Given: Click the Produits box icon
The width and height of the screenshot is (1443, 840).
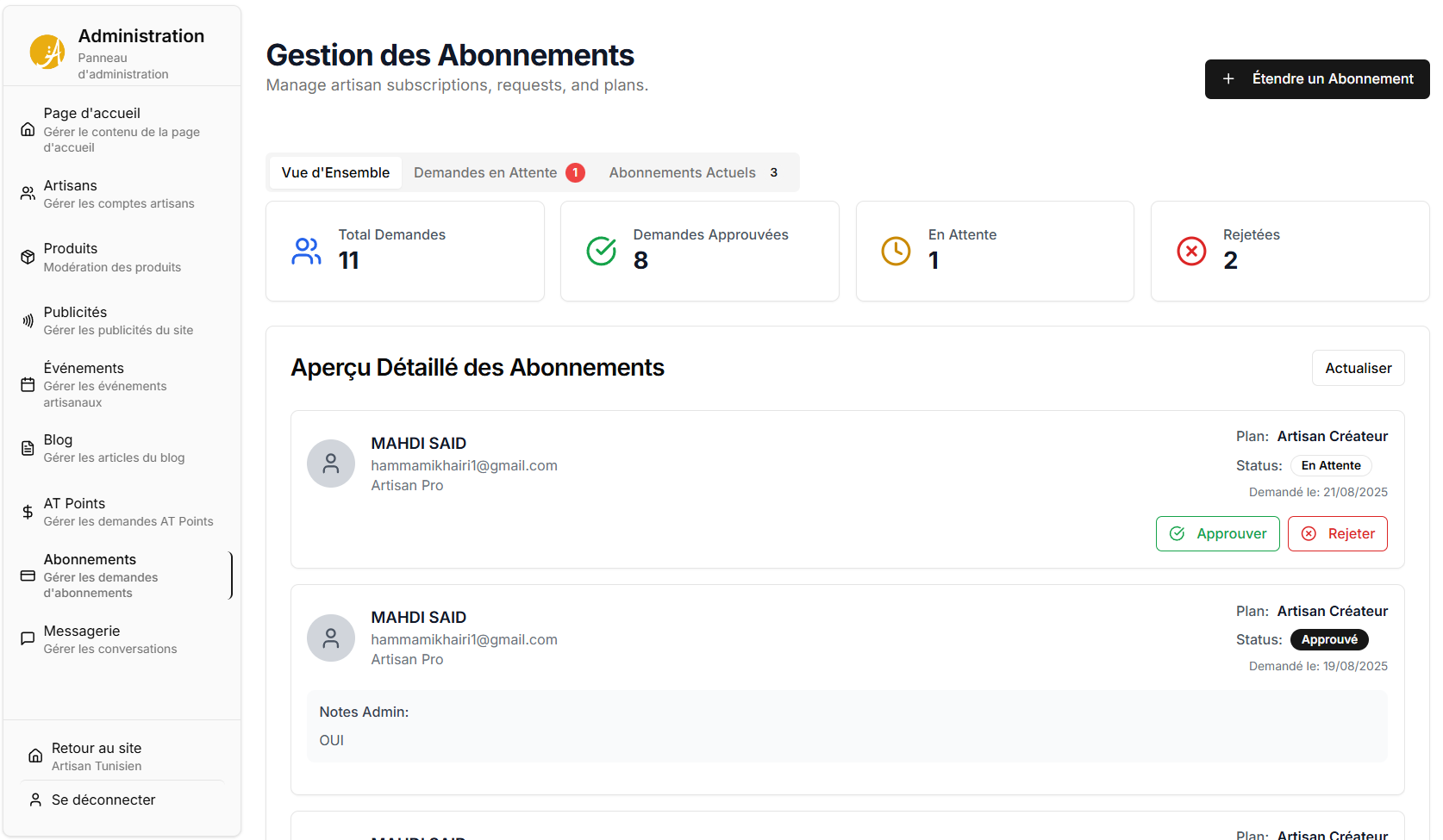Looking at the screenshot, I should [x=28, y=257].
